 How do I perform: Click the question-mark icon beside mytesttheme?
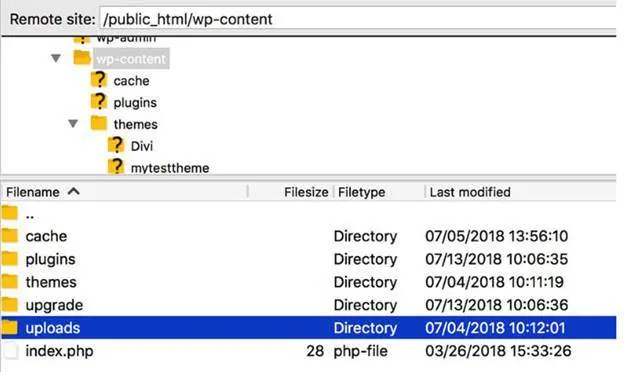116,167
